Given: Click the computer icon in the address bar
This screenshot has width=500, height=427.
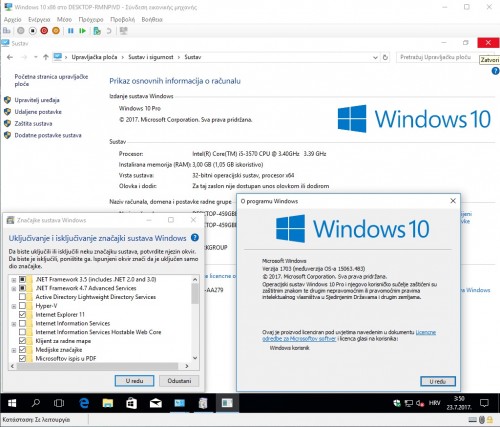Looking at the screenshot, I should coord(58,57).
